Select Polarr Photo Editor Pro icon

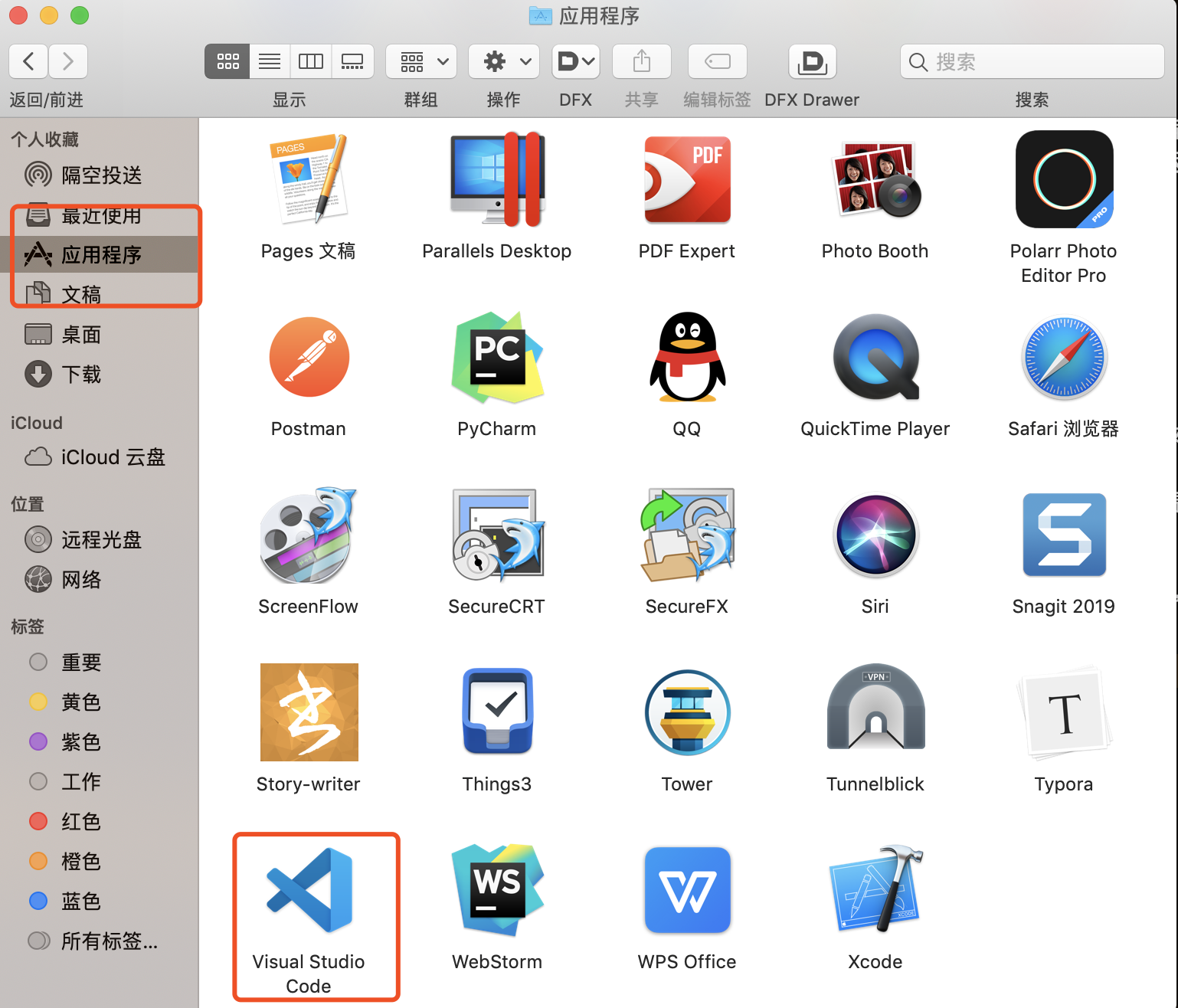(x=1064, y=179)
